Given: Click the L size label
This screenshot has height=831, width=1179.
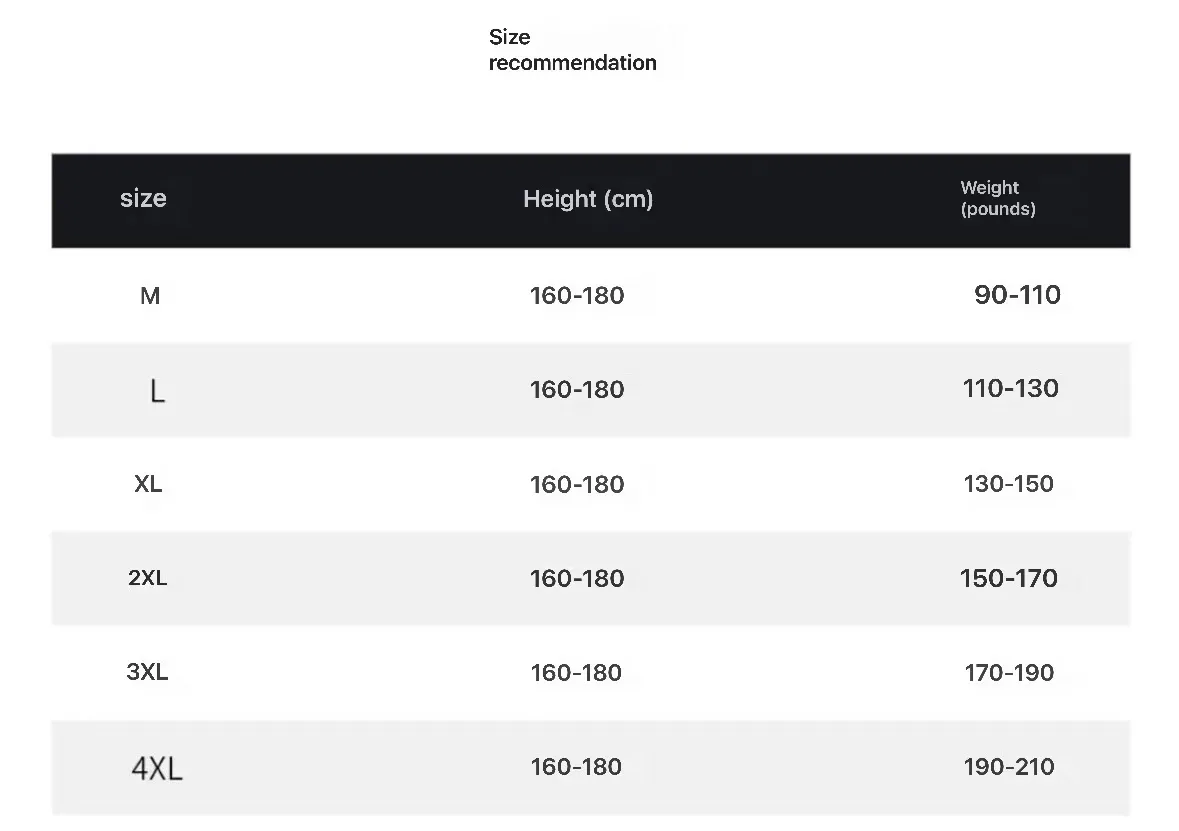Looking at the screenshot, I should (157, 391).
